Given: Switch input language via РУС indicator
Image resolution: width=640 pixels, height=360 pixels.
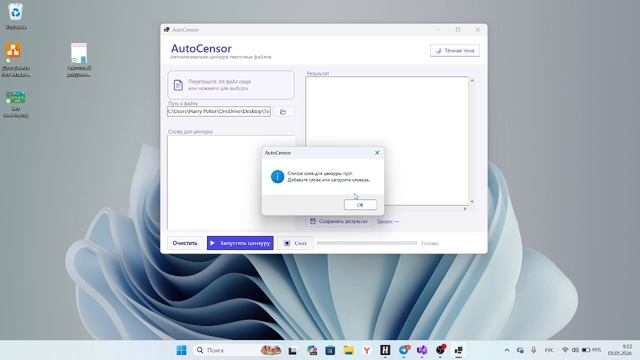Looking at the screenshot, I should click(549, 350).
